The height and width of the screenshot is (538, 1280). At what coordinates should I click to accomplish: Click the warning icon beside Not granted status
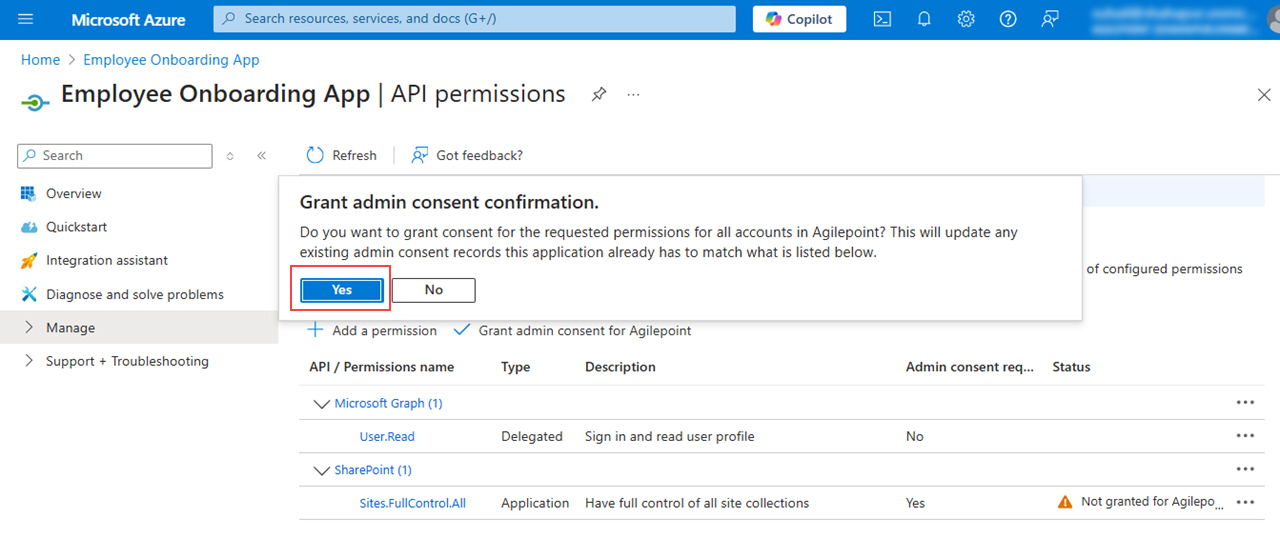point(1065,502)
